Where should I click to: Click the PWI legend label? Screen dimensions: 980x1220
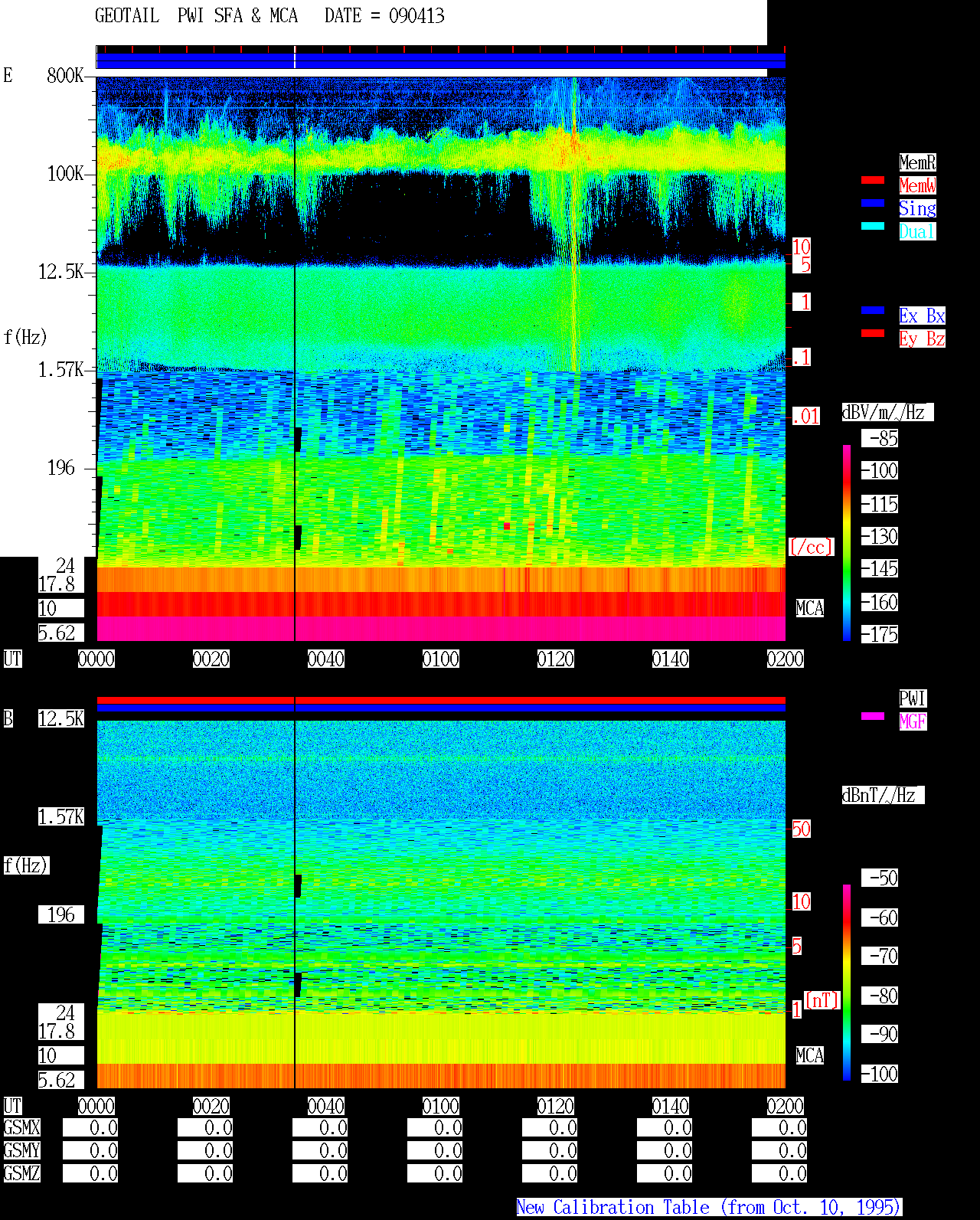[913, 698]
